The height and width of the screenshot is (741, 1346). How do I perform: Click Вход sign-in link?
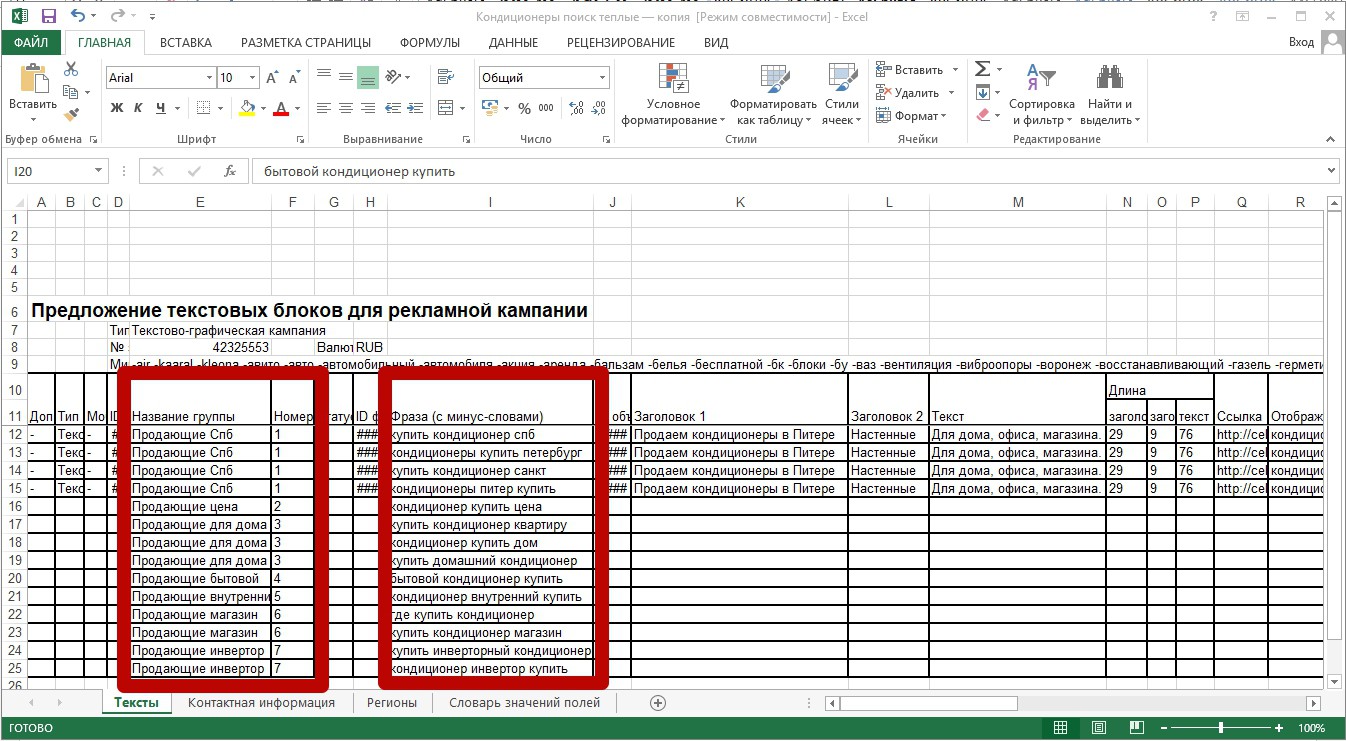(1301, 42)
